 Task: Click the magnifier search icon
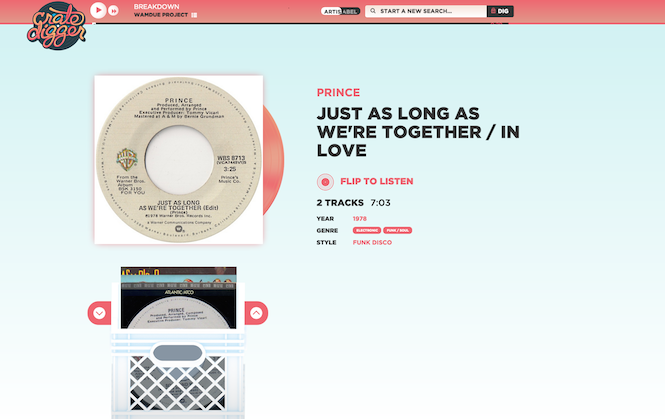(x=373, y=11)
